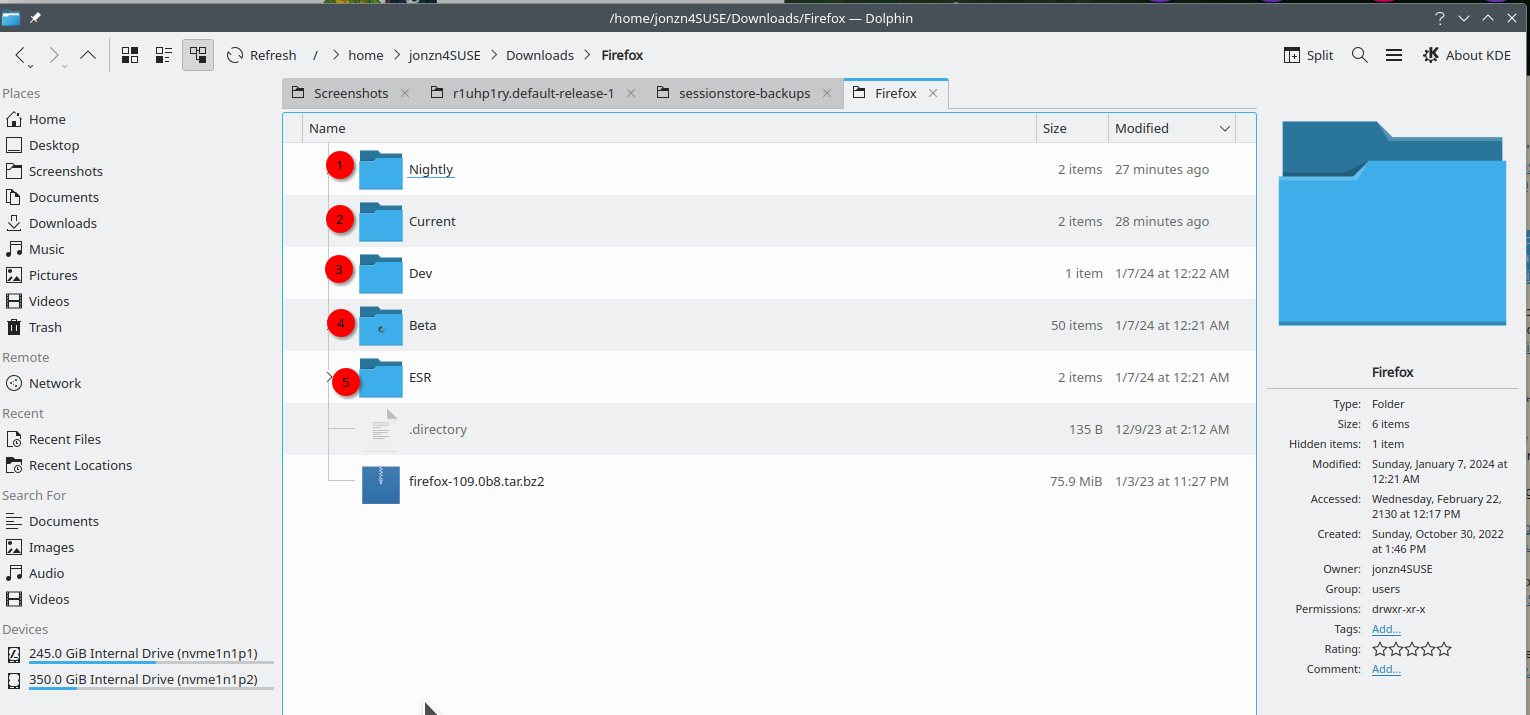
Task: Expand the ESR folder tree arrow
Action: 329,377
